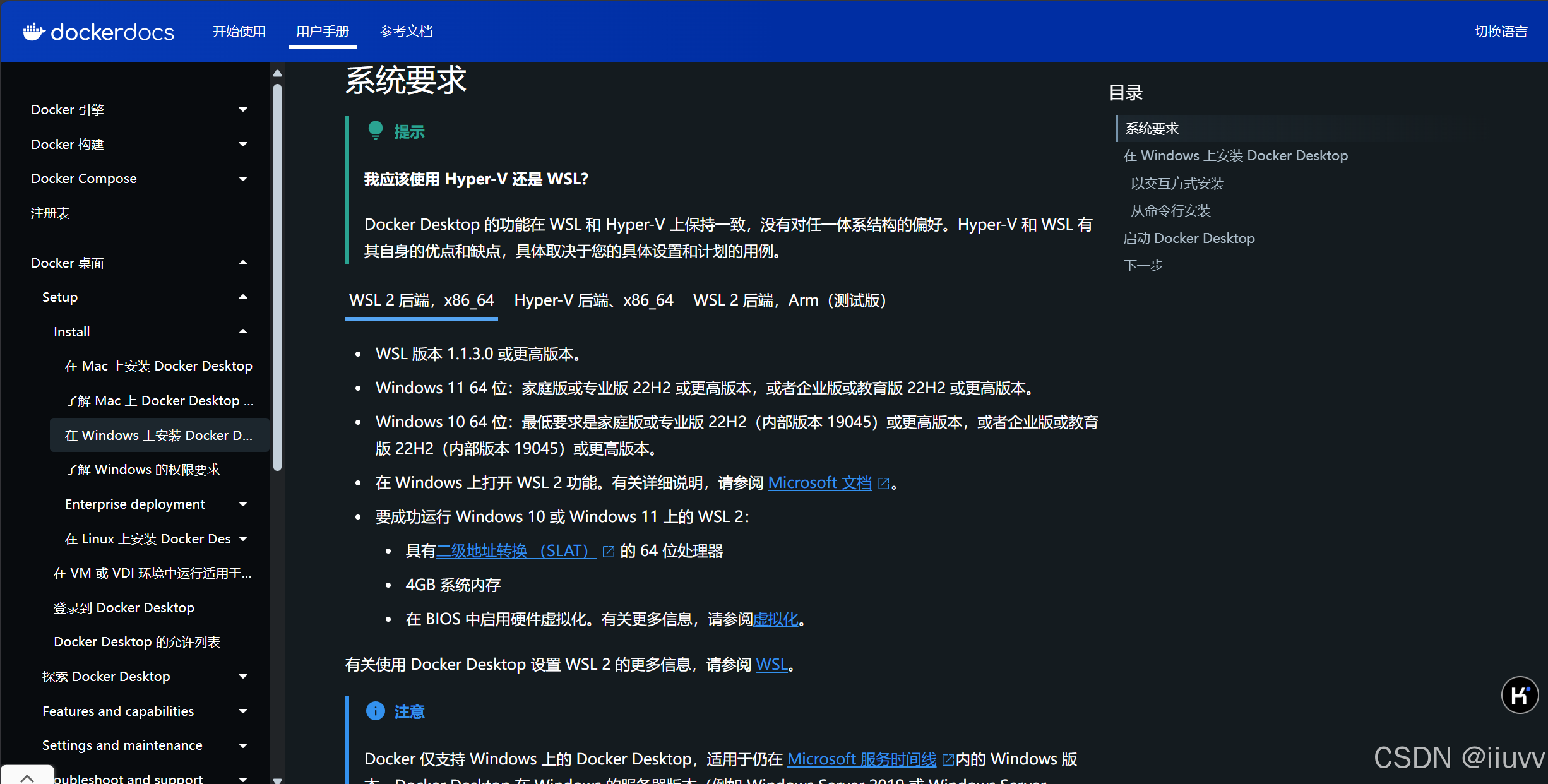Viewport: 1548px width, 784px height.
Task: Click the floating K assistant icon
Action: [x=1519, y=695]
